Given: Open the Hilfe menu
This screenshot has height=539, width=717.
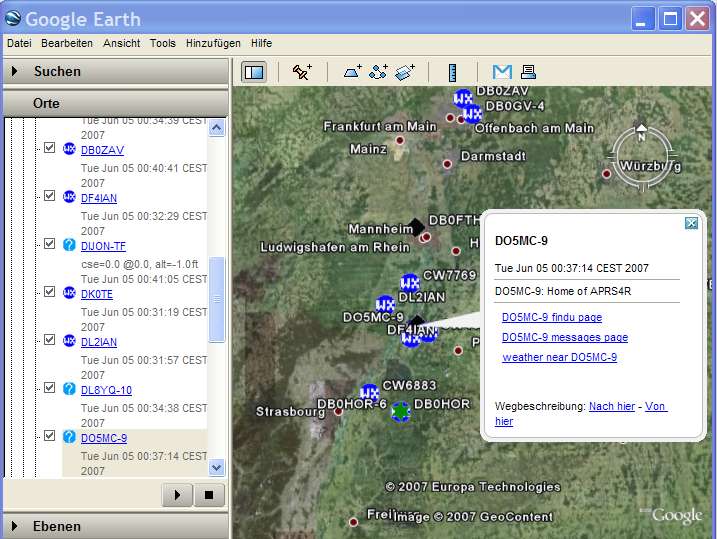Looking at the screenshot, I should tap(262, 43).
